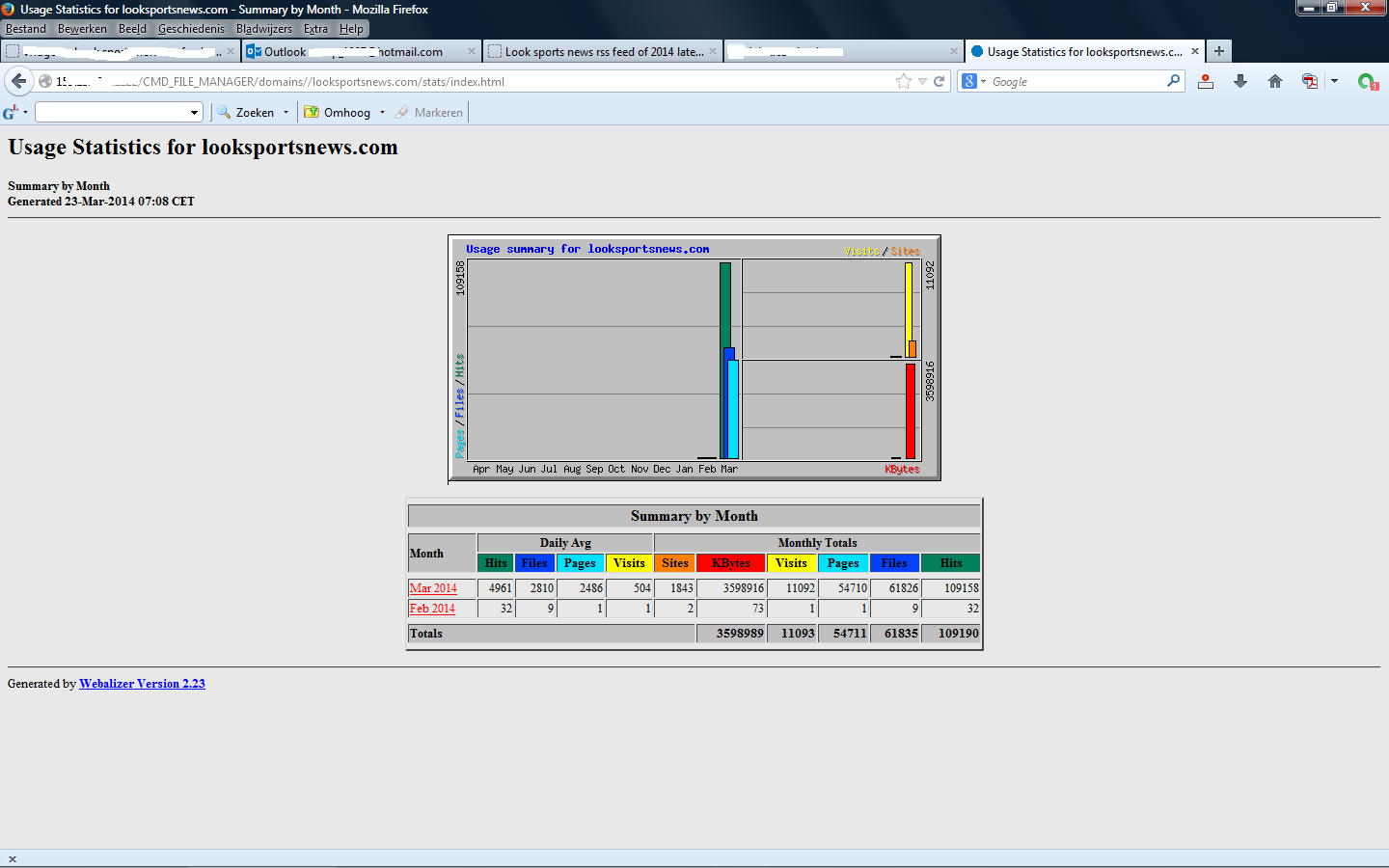Screen dimensions: 1389x868
Task: Click the Google search engine icon
Action: [969, 81]
